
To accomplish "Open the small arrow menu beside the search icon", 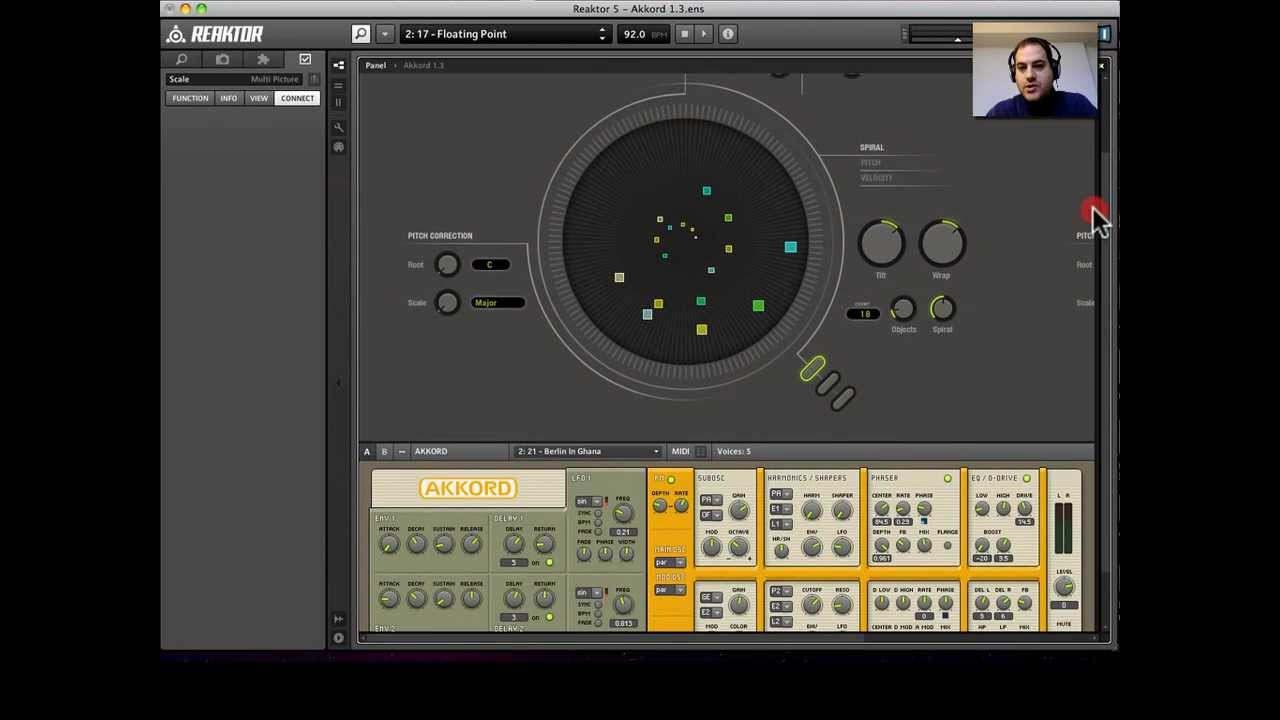I will [x=384, y=34].
